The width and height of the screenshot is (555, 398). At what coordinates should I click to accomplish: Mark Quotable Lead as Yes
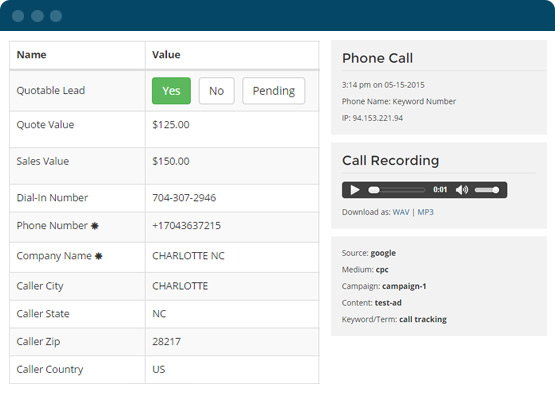pos(171,91)
